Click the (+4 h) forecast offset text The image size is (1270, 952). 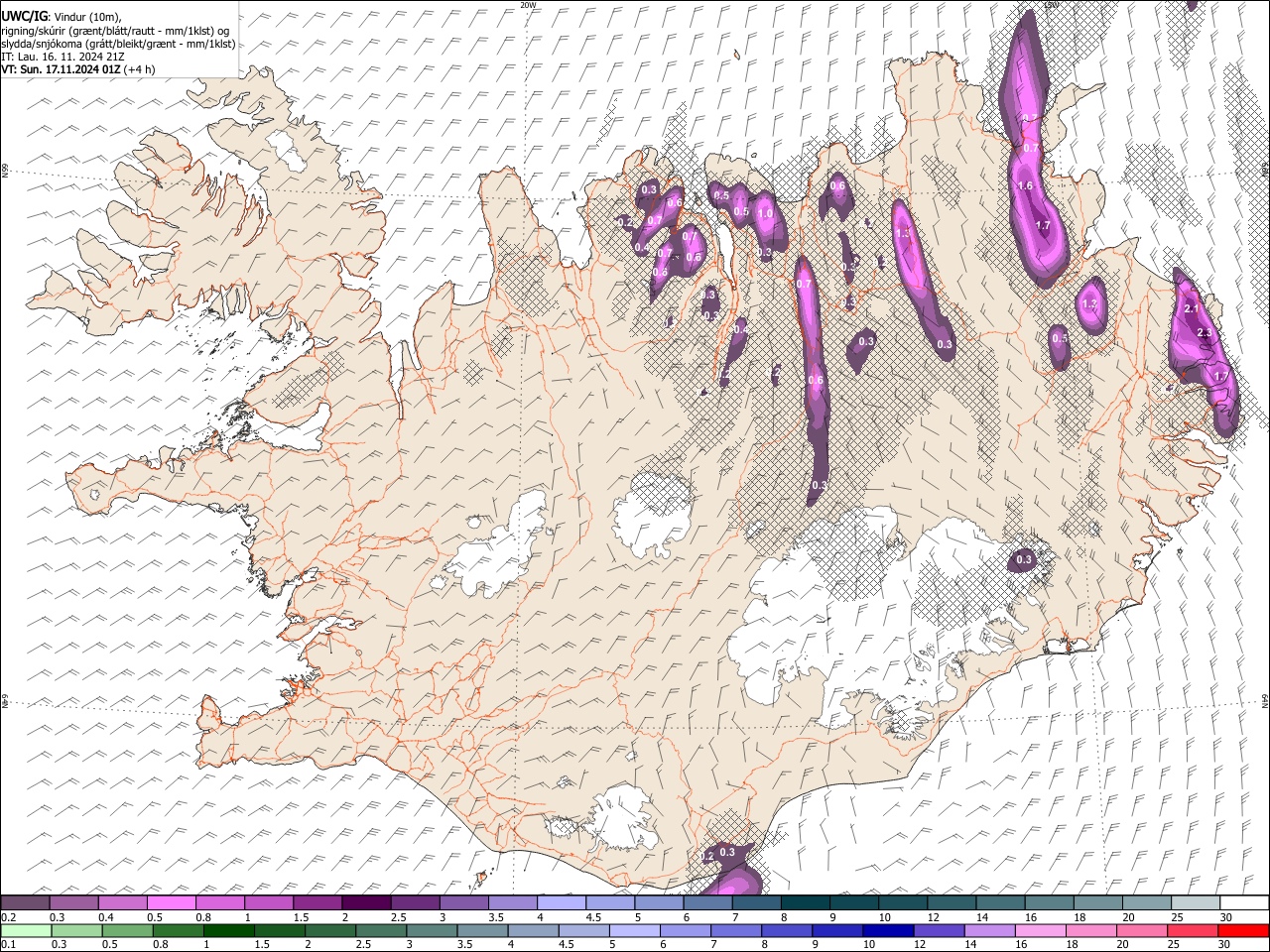(140, 69)
